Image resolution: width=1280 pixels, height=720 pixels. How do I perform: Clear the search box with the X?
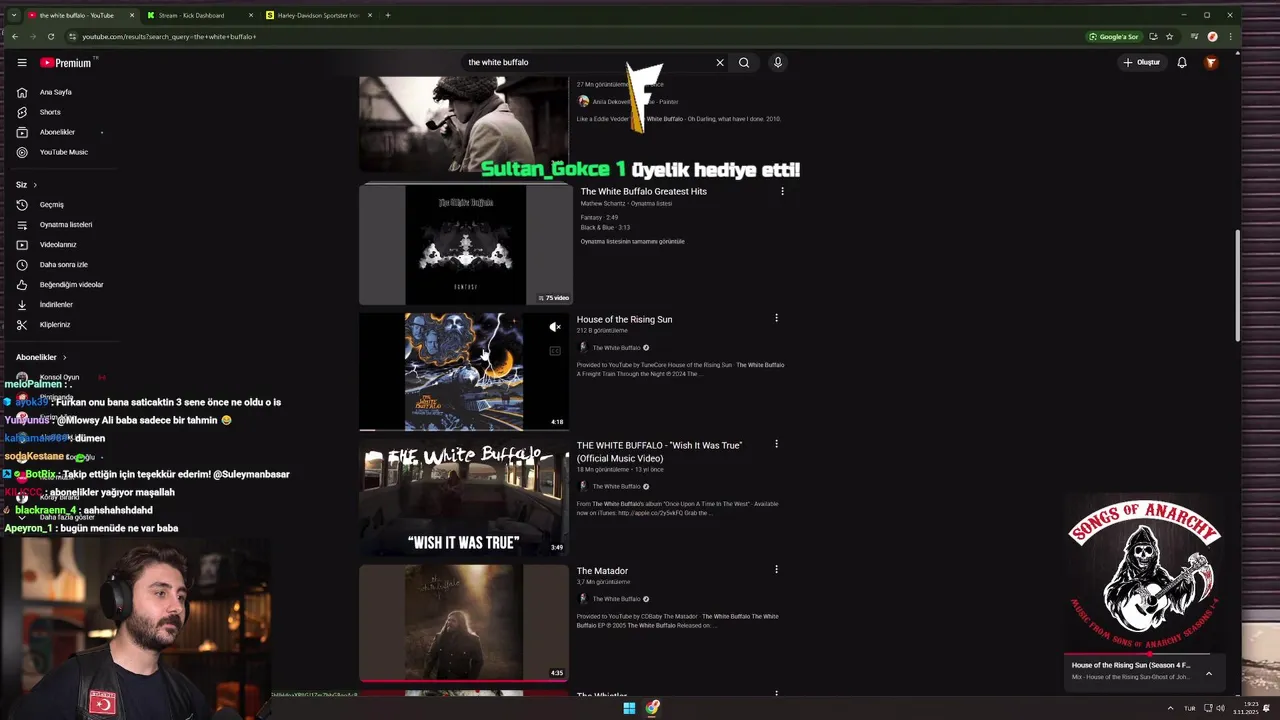(x=720, y=62)
